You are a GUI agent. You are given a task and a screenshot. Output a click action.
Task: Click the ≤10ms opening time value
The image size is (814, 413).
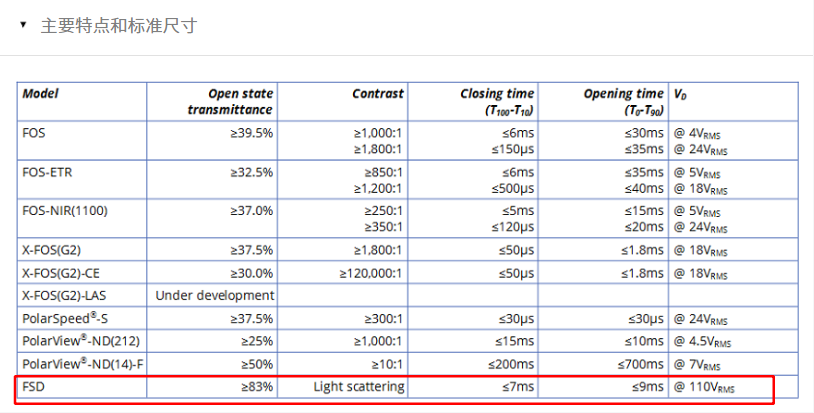[644, 341]
